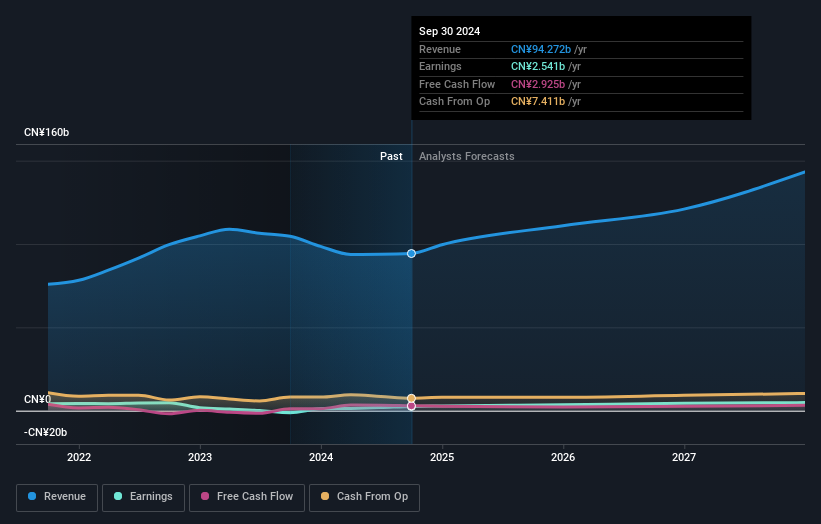This screenshot has width=821, height=524.
Task: Click the CN¥2.925b free cash flow value
Action: click(x=538, y=84)
